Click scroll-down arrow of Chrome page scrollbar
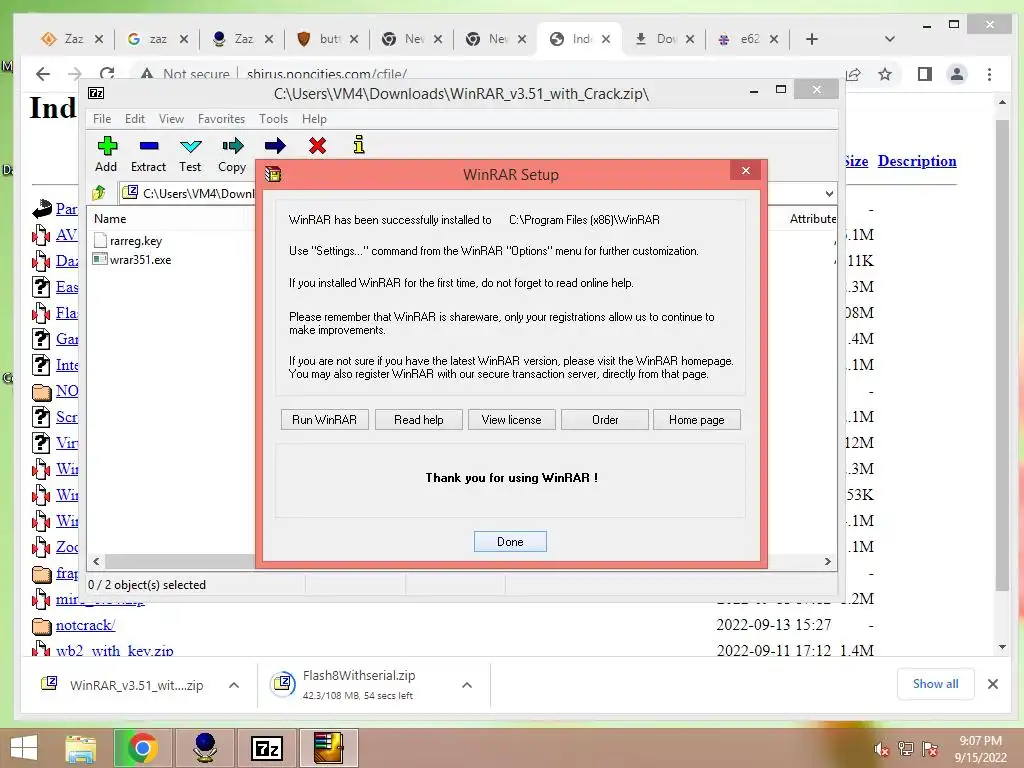The height and width of the screenshot is (768, 1024). [1002, 647]
